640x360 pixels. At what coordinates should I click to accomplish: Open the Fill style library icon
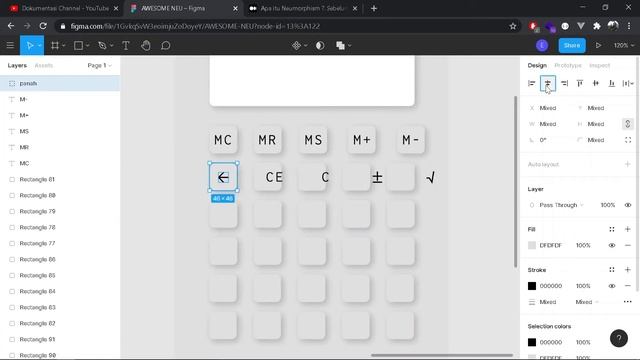point(612,229)
